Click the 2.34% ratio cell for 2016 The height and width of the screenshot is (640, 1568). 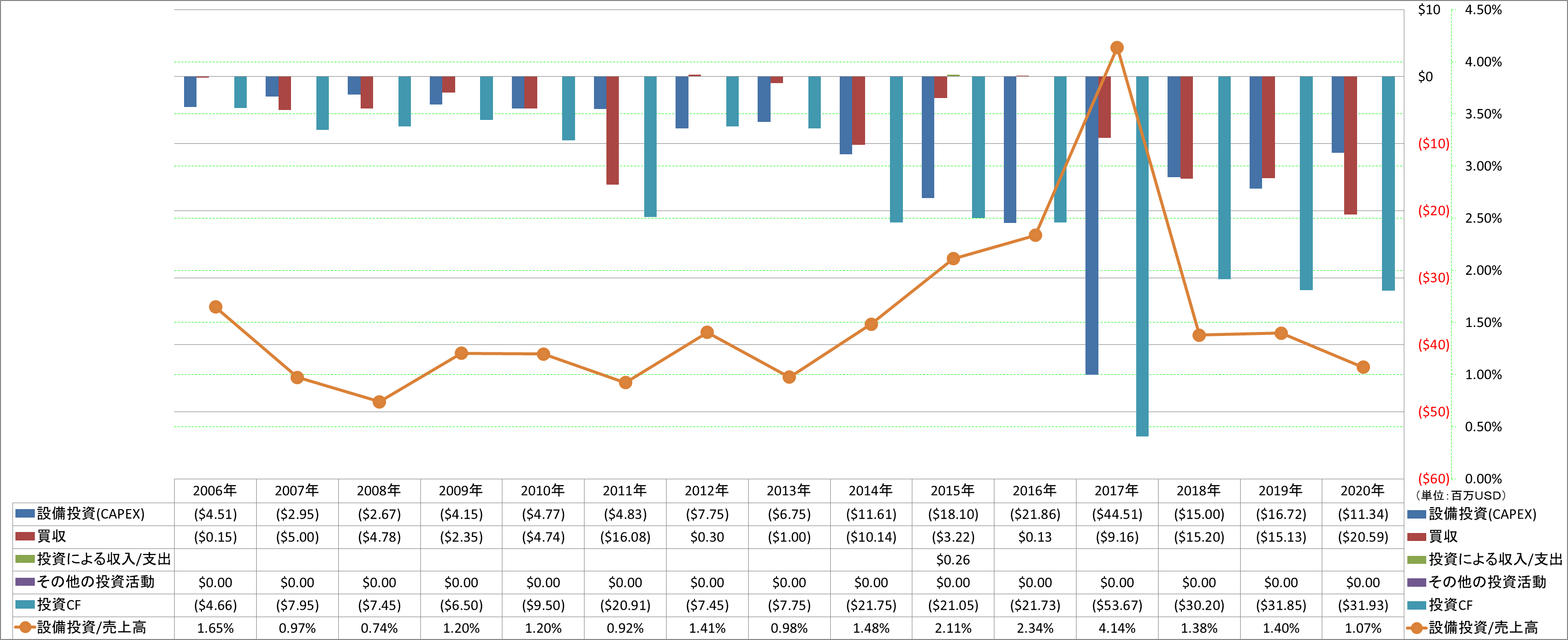[1035, 628]
